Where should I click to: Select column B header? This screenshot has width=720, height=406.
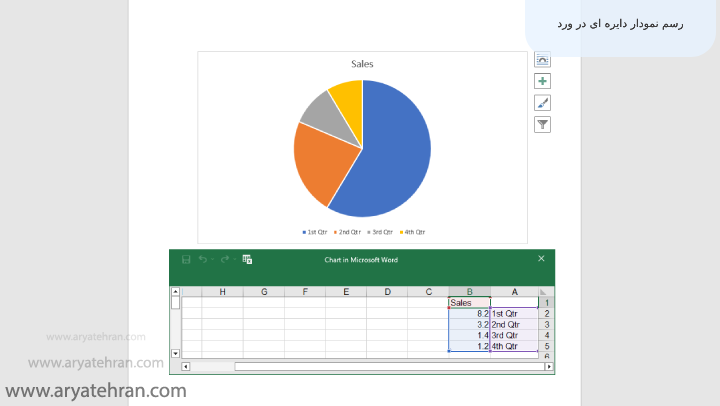[x=469, y=292]
